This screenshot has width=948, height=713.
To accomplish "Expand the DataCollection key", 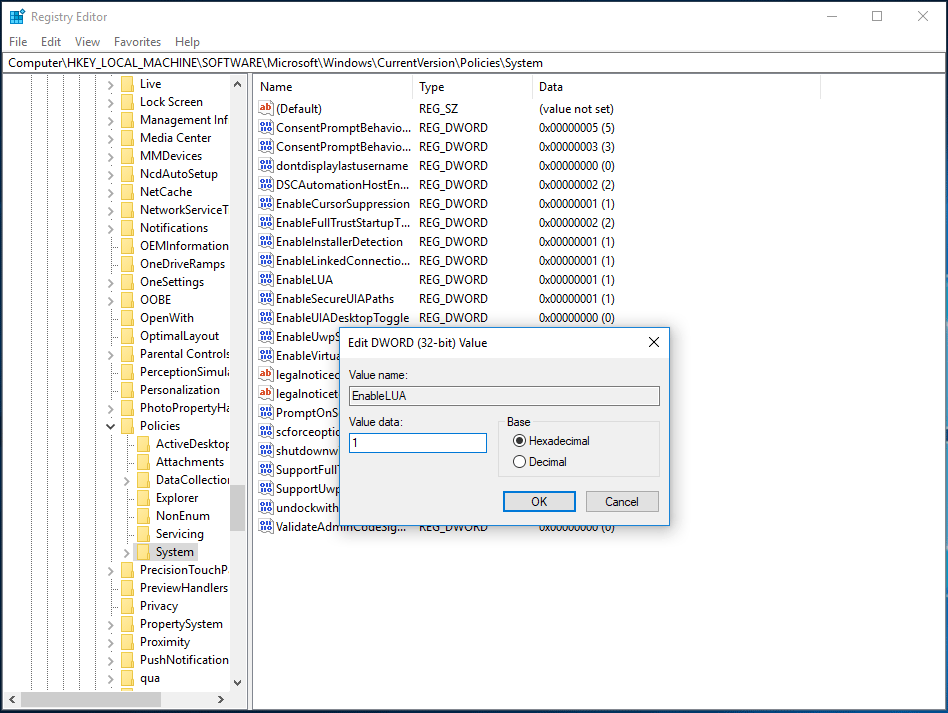I will tap(126, 481).
